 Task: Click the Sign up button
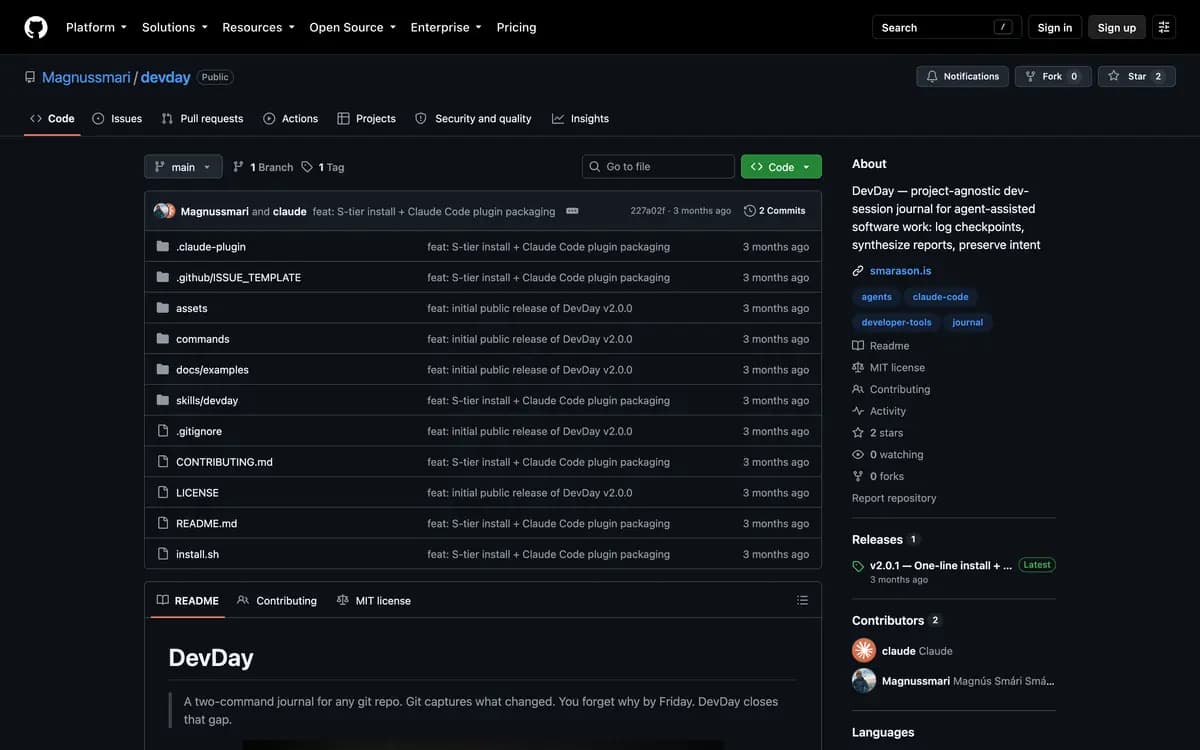tap(1117, 27)
